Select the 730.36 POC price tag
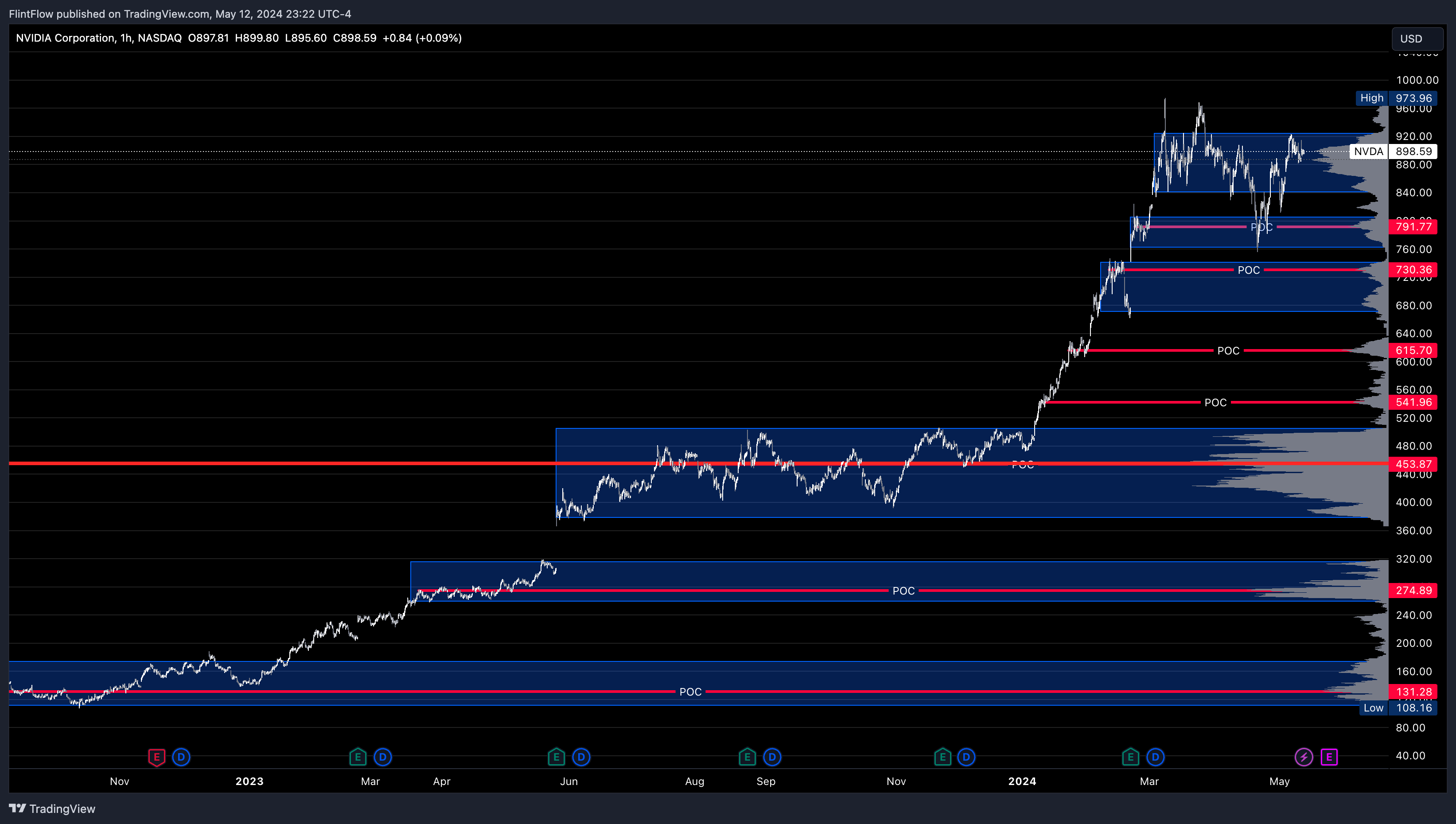This screenshot has width=1456, height=824. pos(1413,270)
